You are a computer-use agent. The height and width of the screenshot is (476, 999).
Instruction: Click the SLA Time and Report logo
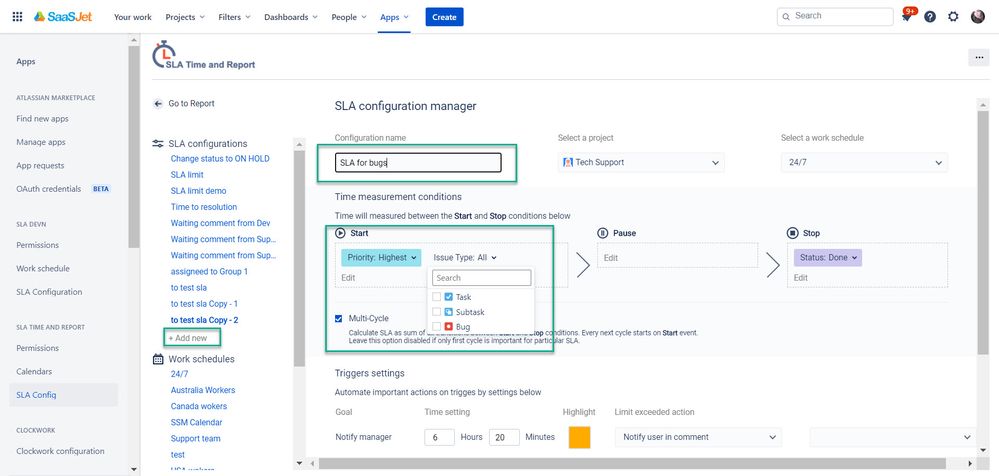pos(204,55)
